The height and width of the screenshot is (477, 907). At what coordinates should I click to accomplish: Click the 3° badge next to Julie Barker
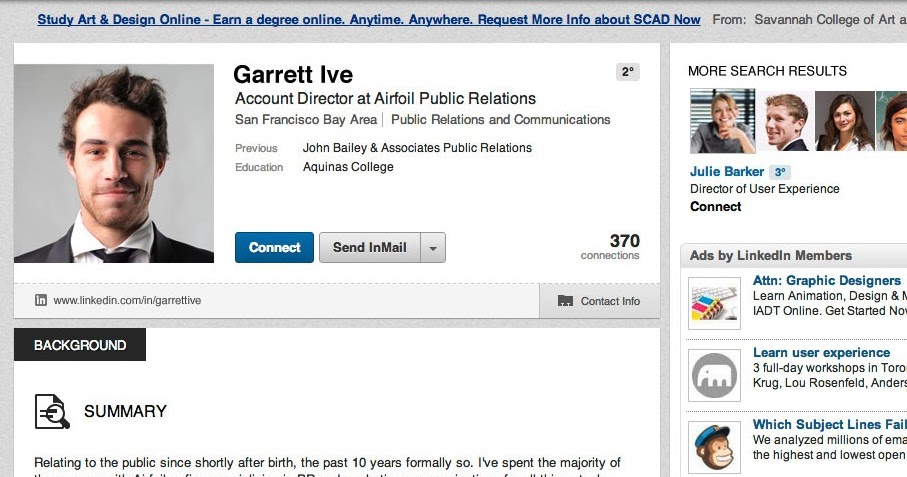point(780,172)
